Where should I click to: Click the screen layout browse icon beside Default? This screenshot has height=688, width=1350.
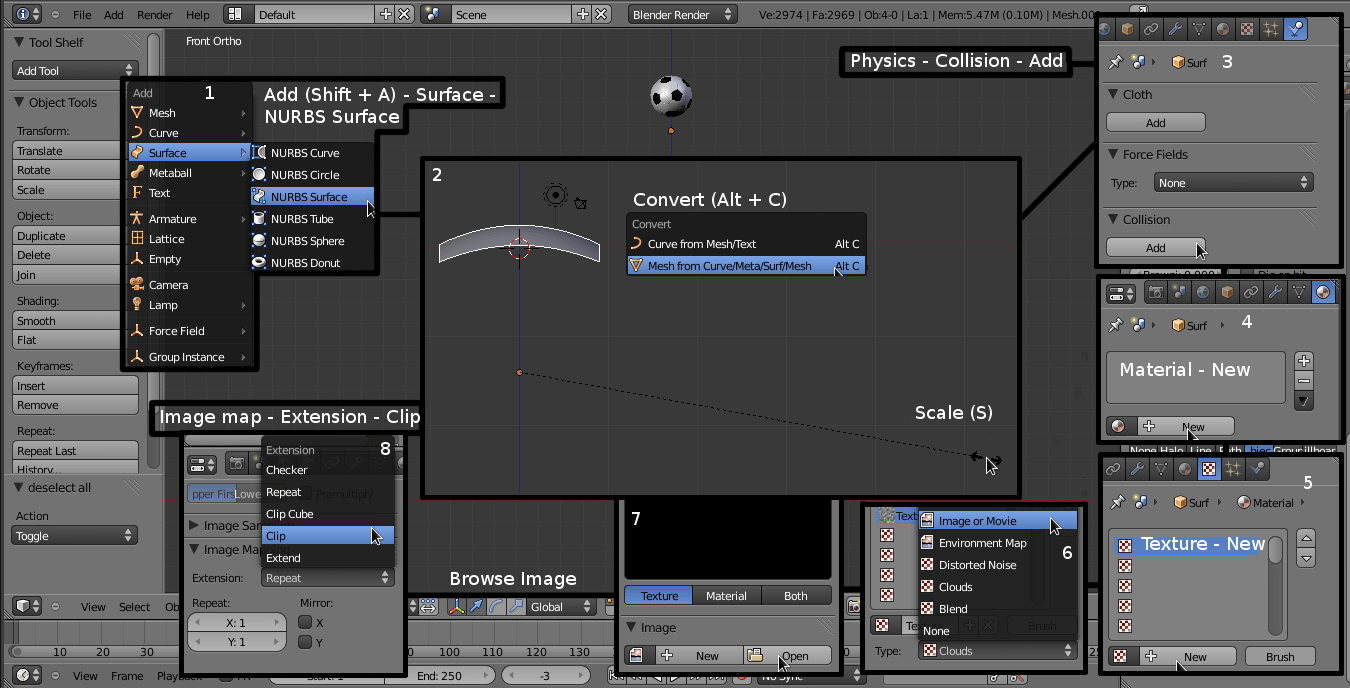(238, 15)
